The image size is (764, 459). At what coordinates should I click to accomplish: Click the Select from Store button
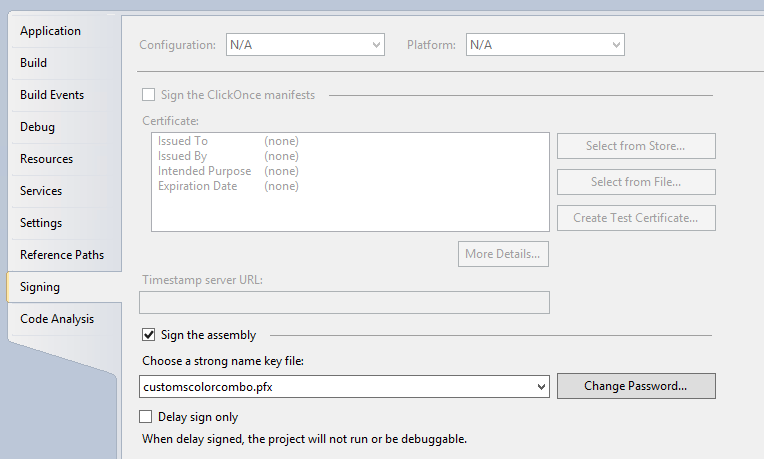pos(636,146)
